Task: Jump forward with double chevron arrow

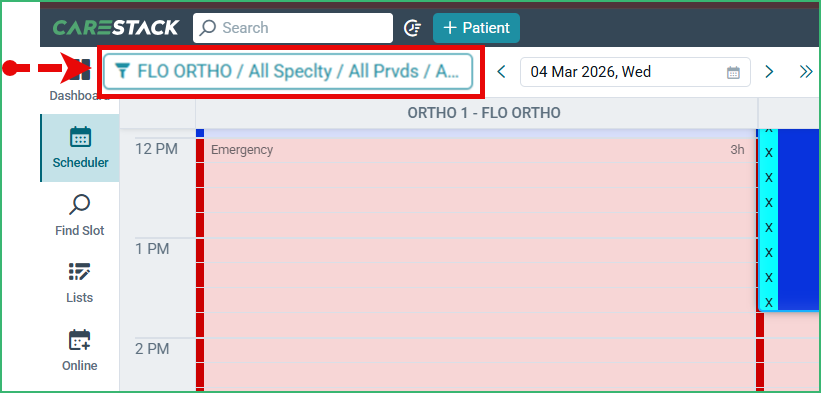Action: click(x=806, y=72)
